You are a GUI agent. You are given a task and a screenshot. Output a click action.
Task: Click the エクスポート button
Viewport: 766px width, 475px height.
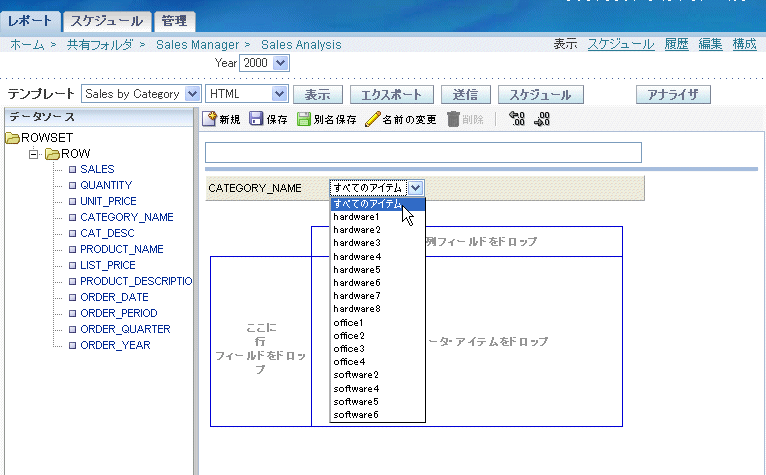pos(391,94)
